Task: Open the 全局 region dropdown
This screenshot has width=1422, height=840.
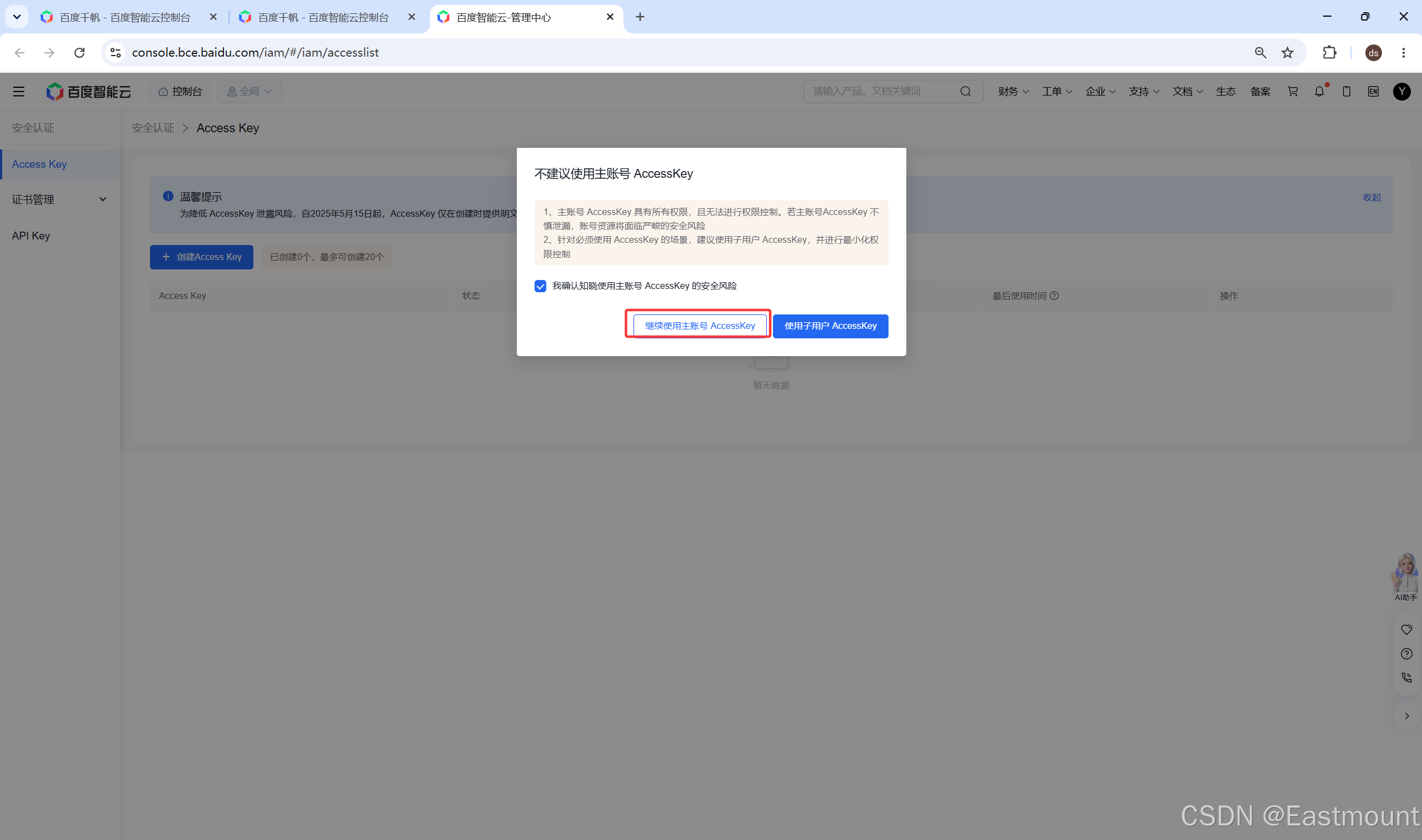Action: click(249, 91)
